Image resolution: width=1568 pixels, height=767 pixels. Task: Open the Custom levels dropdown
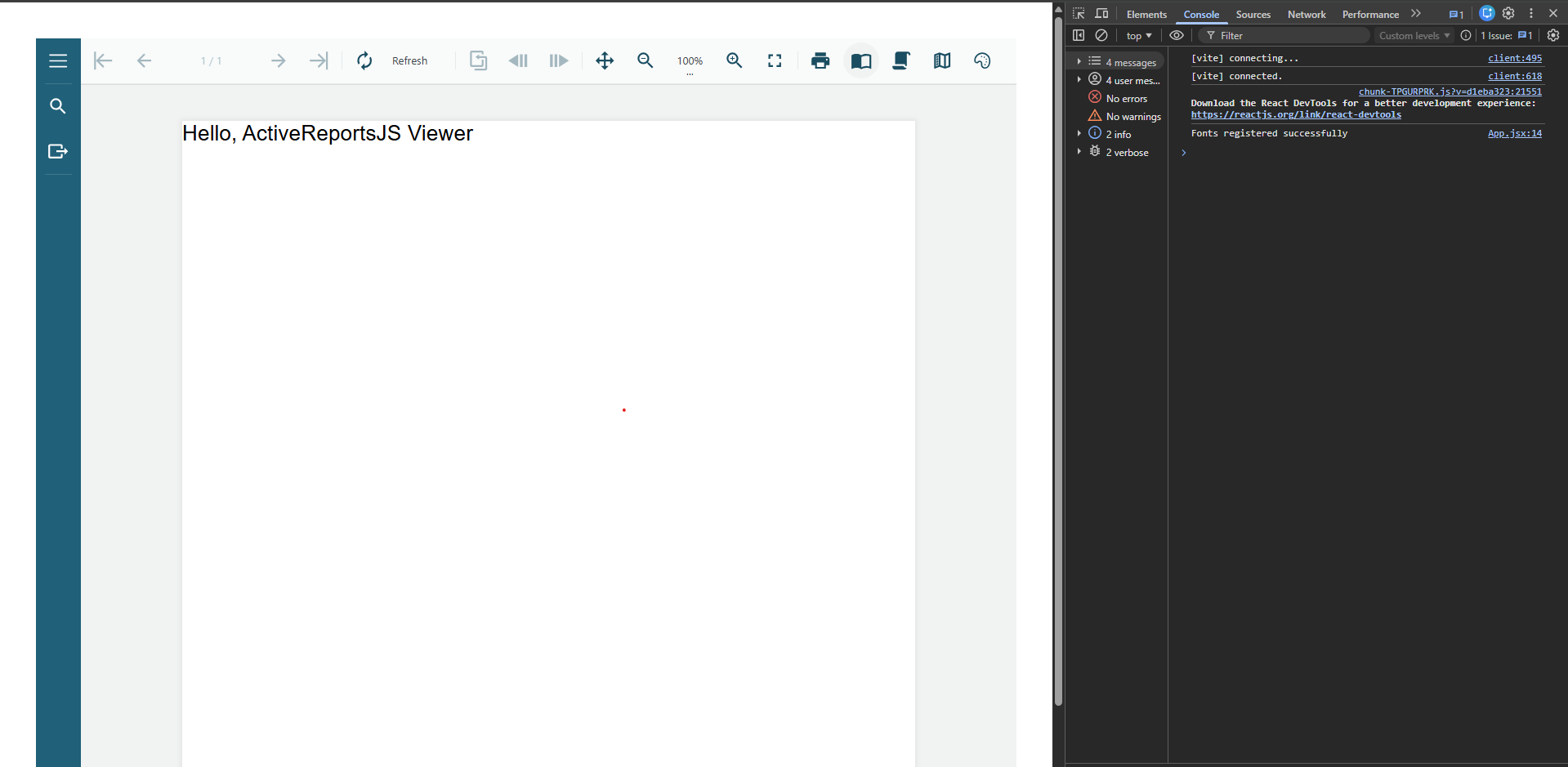(x=1414, y=36)
